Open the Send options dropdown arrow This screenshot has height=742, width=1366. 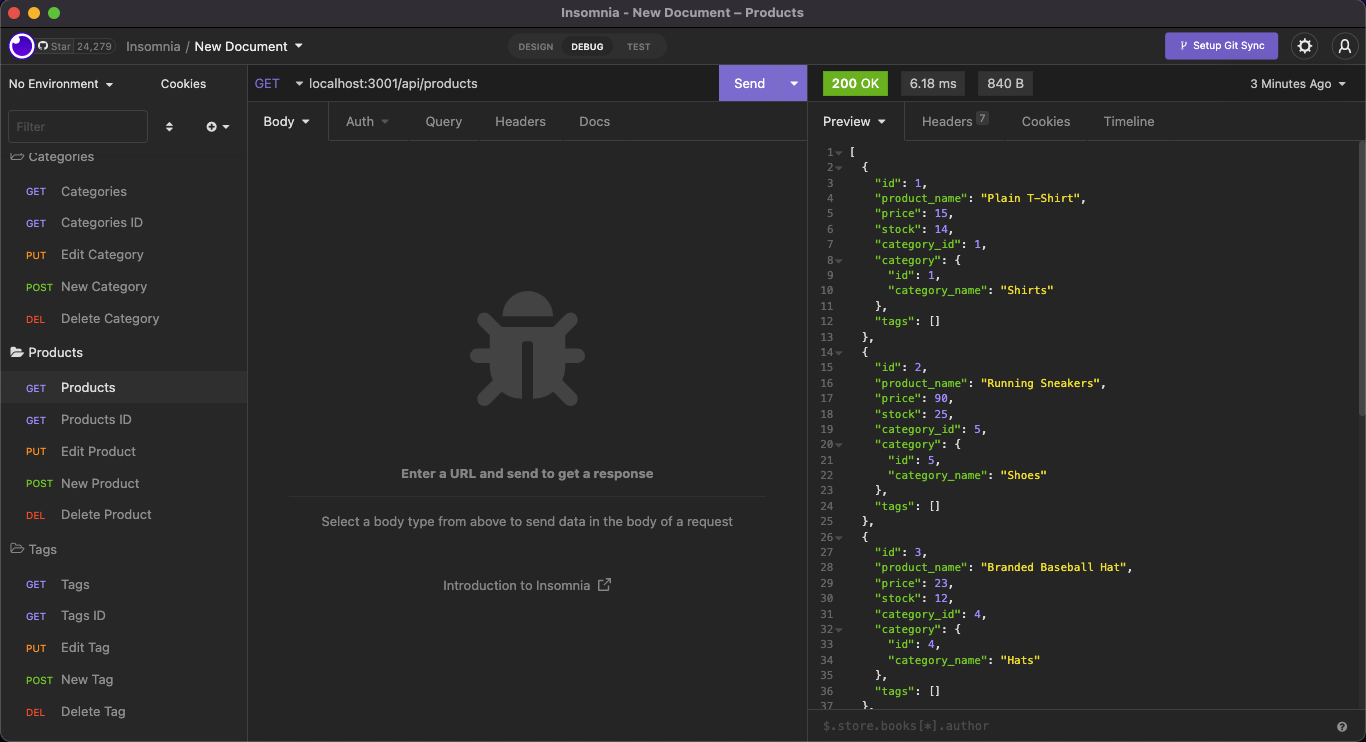coord(794,84)
